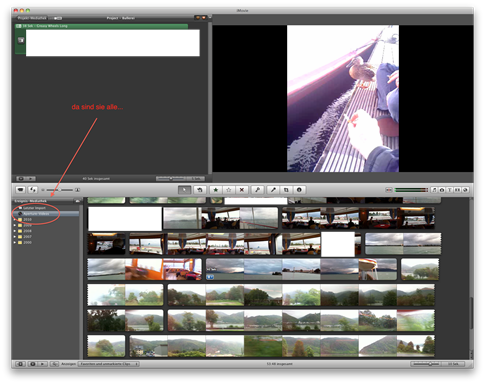485x384 pixels.
Task: Open the Favoriten und unmarkierte Clips dropdown
Action: pos(109,364)
